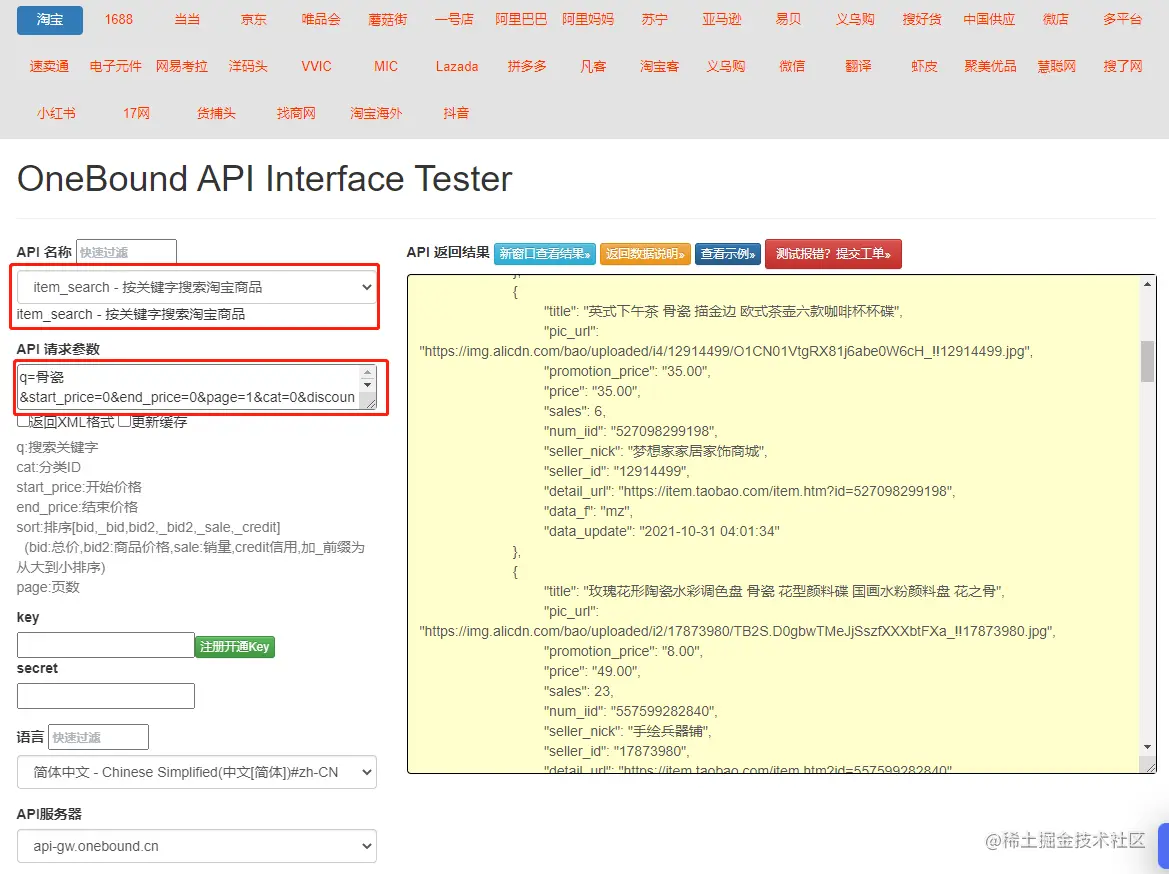Select the 淘宝 platform tab

[x=50, y=20]
